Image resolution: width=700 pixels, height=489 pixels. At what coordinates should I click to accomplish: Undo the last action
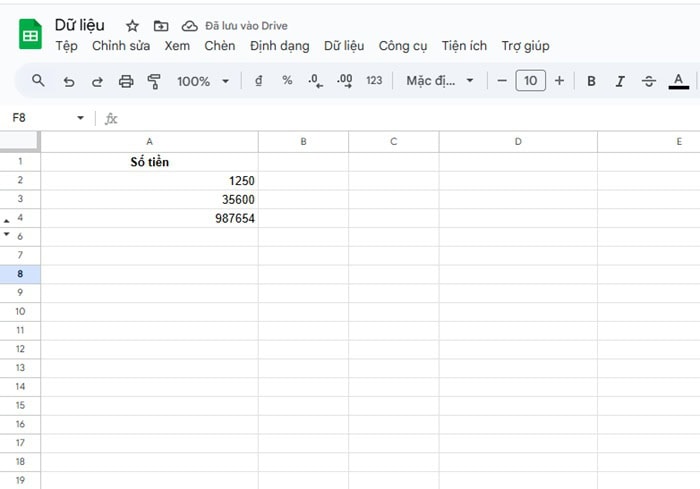(x=68, y=81)
